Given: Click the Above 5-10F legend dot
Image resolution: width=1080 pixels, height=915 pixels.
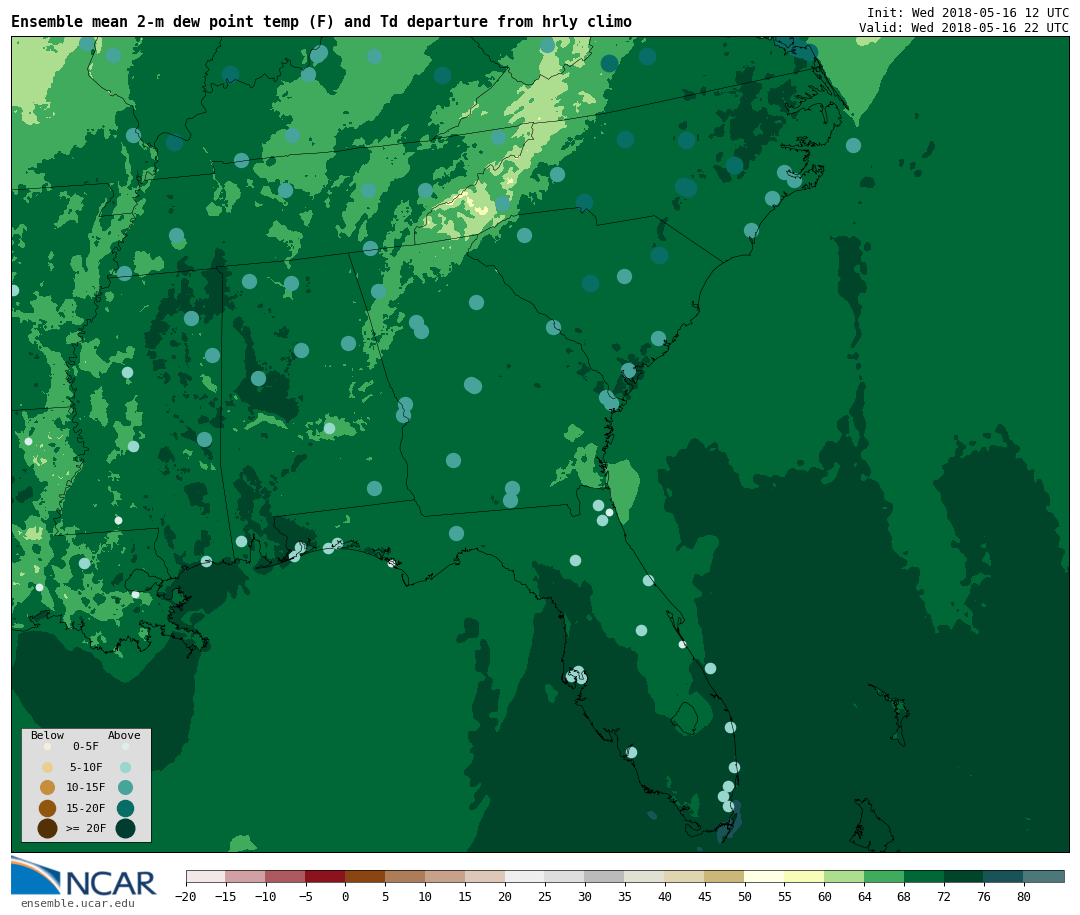Looking at the screenshot, I should tap(125, 768).
